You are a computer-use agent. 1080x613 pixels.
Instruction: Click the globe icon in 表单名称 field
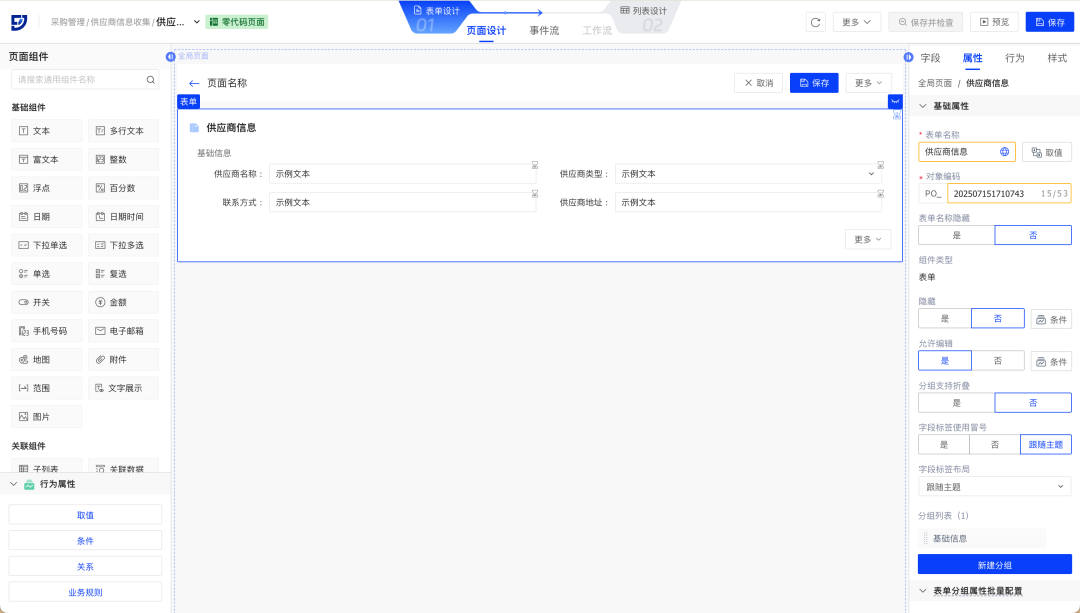[1004, 152]
